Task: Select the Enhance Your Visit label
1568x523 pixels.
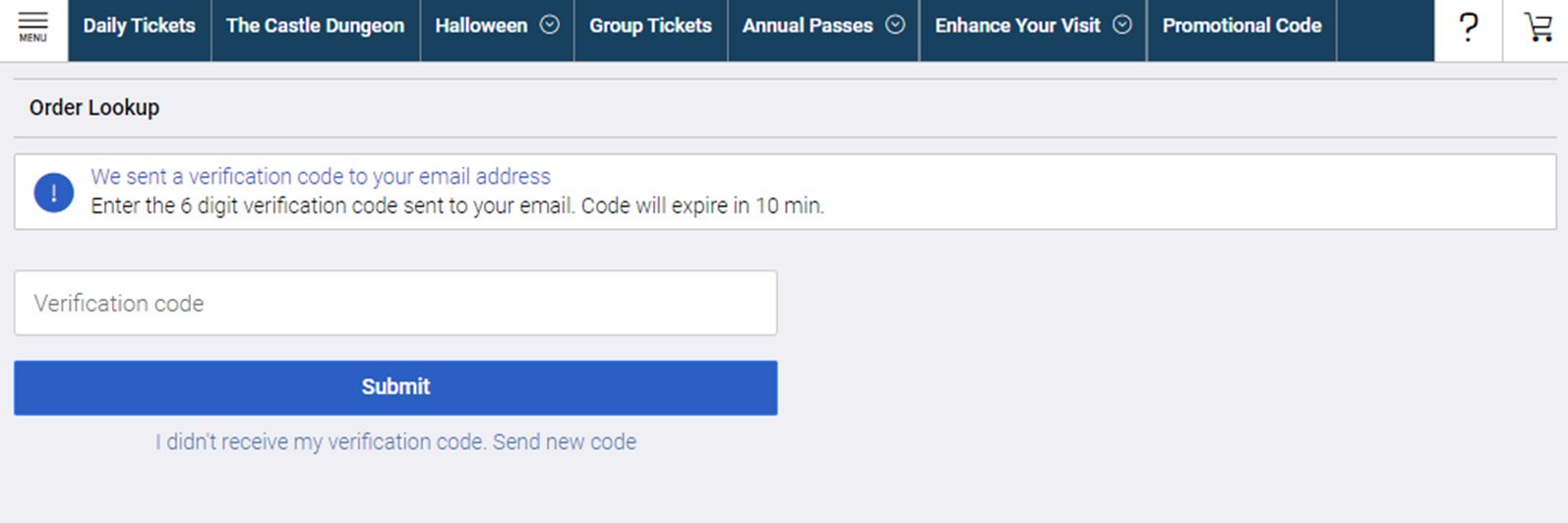Action: [x=1017, y=27]
